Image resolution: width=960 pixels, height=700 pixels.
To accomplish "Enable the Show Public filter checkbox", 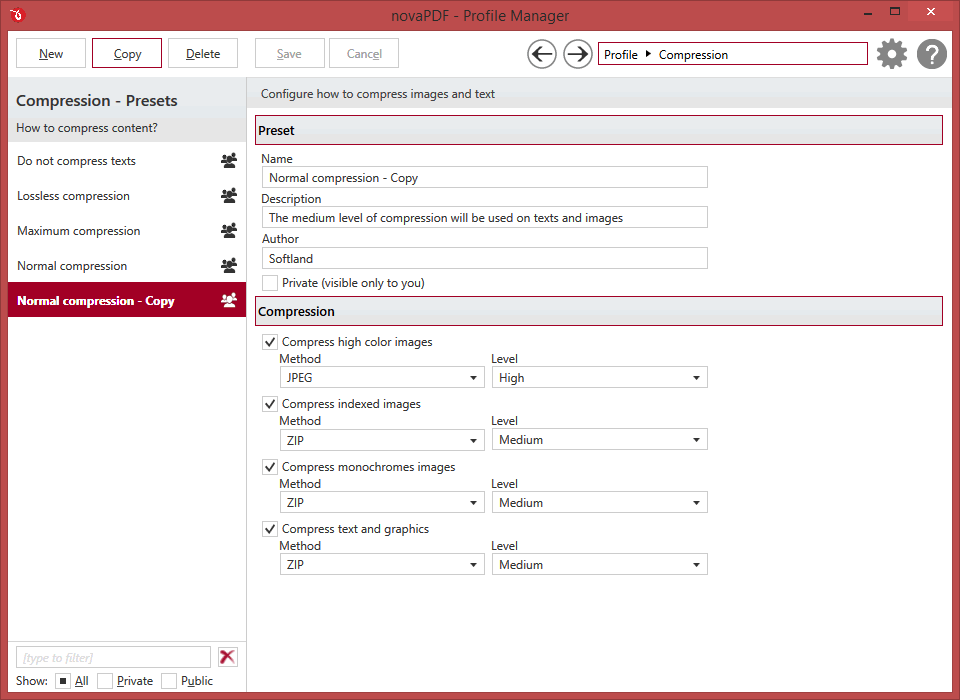I will 169,681.
